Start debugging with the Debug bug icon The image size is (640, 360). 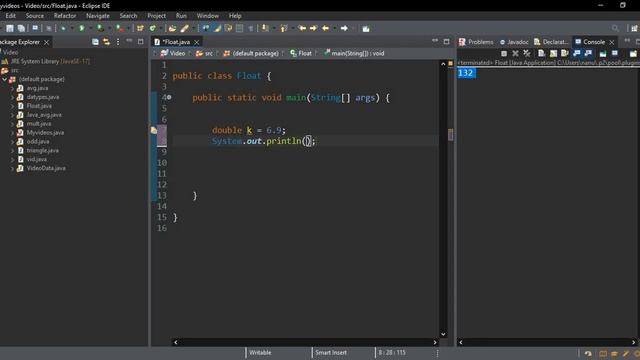pos(63,28)
